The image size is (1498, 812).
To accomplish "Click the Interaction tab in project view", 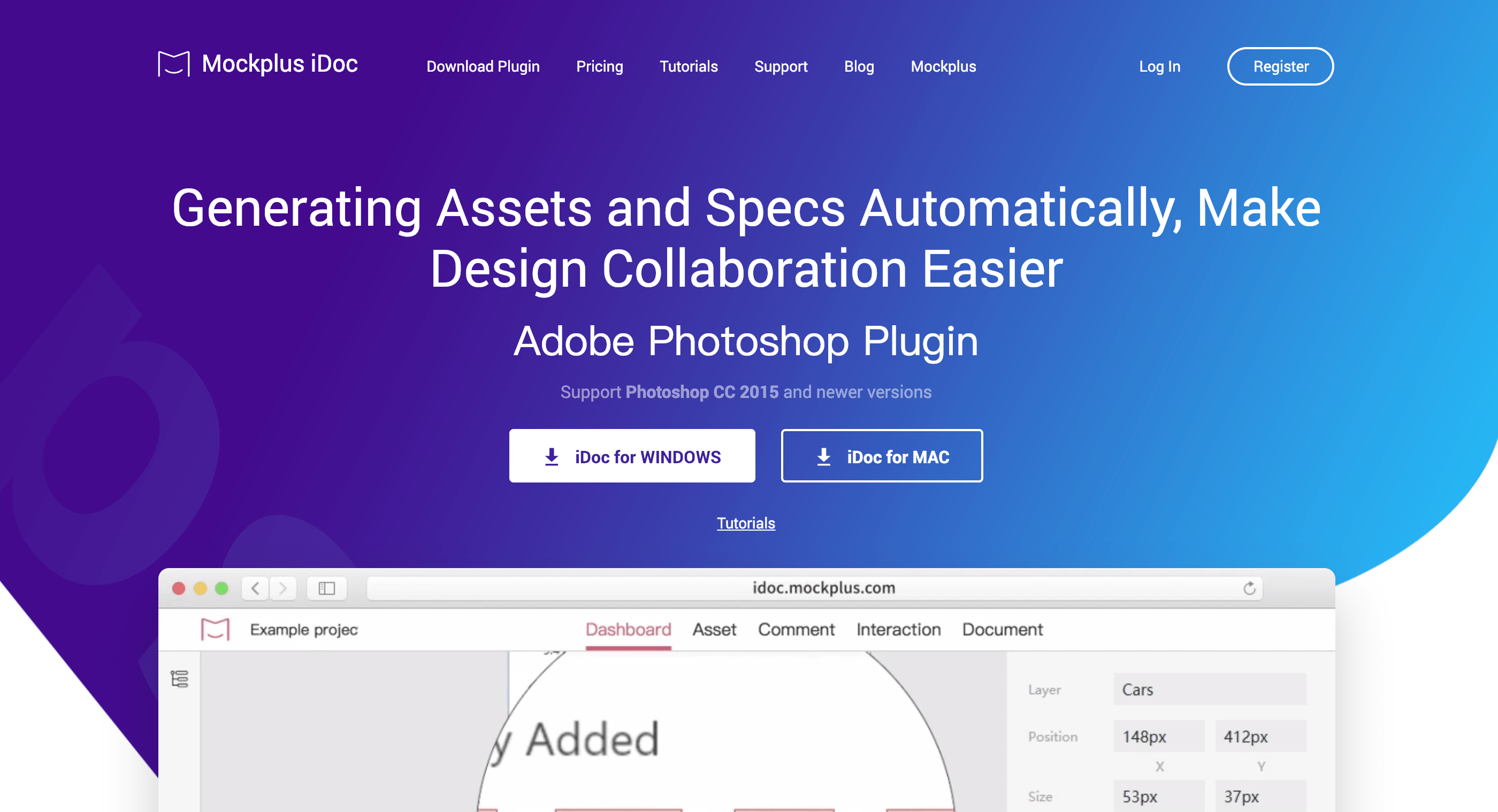I will [x=898, y=629].
